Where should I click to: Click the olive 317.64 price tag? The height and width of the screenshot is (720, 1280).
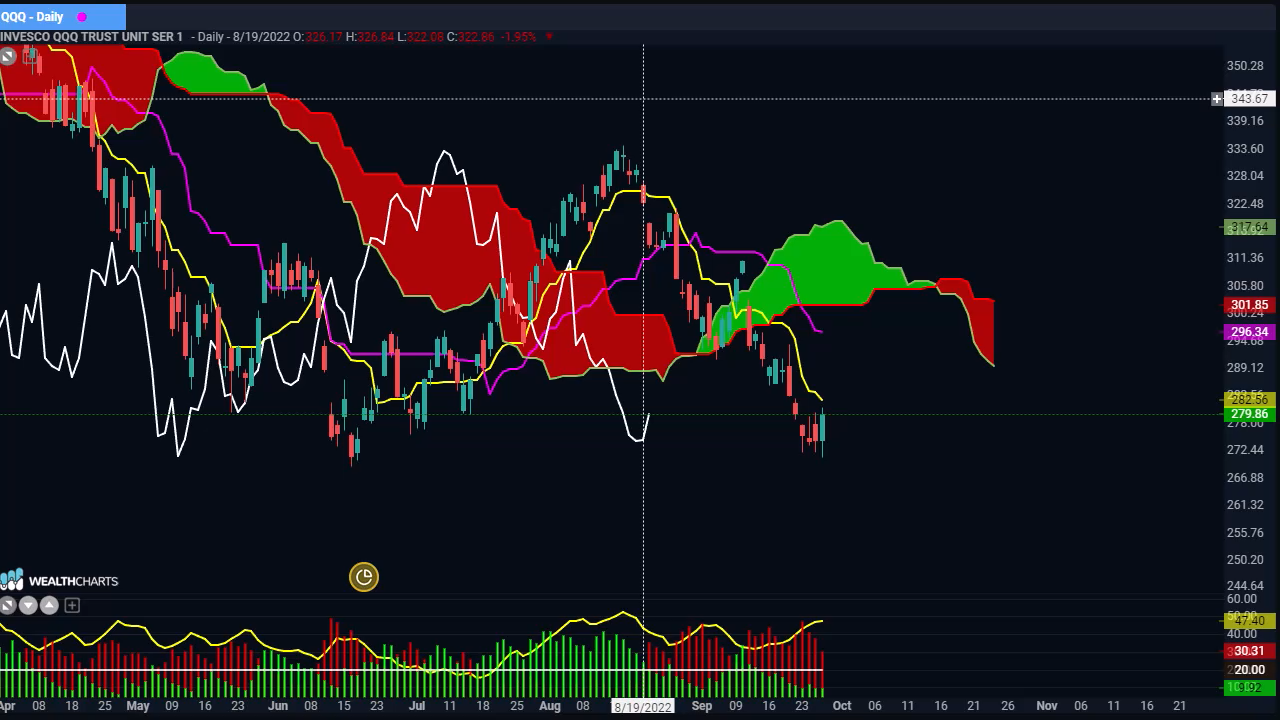1249,228
